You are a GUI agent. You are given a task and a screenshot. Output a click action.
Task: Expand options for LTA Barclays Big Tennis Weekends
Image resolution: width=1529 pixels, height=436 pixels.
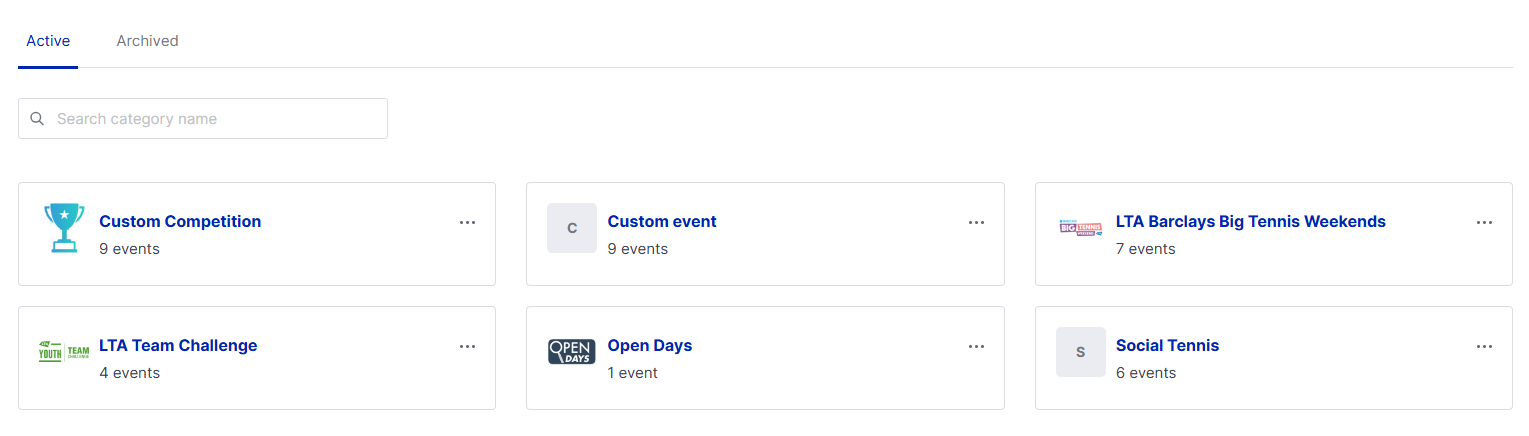pos(1484,222)
